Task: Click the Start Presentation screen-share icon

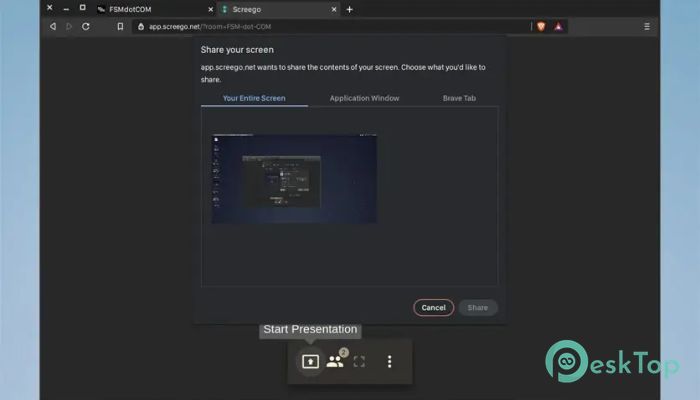Action: click(310, 361)
